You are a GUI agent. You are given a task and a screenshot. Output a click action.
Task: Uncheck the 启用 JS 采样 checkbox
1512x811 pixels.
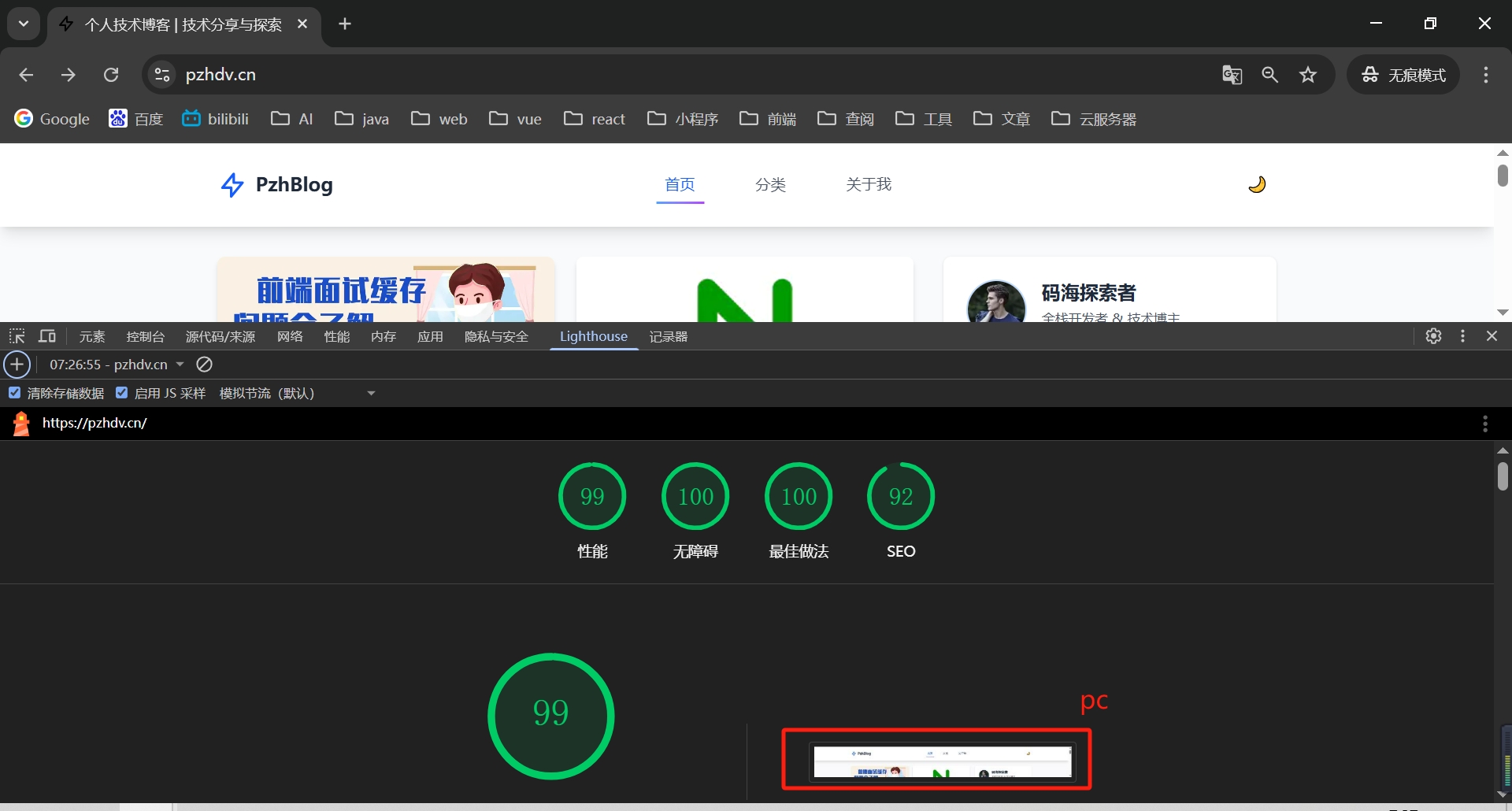coord(122,393)
